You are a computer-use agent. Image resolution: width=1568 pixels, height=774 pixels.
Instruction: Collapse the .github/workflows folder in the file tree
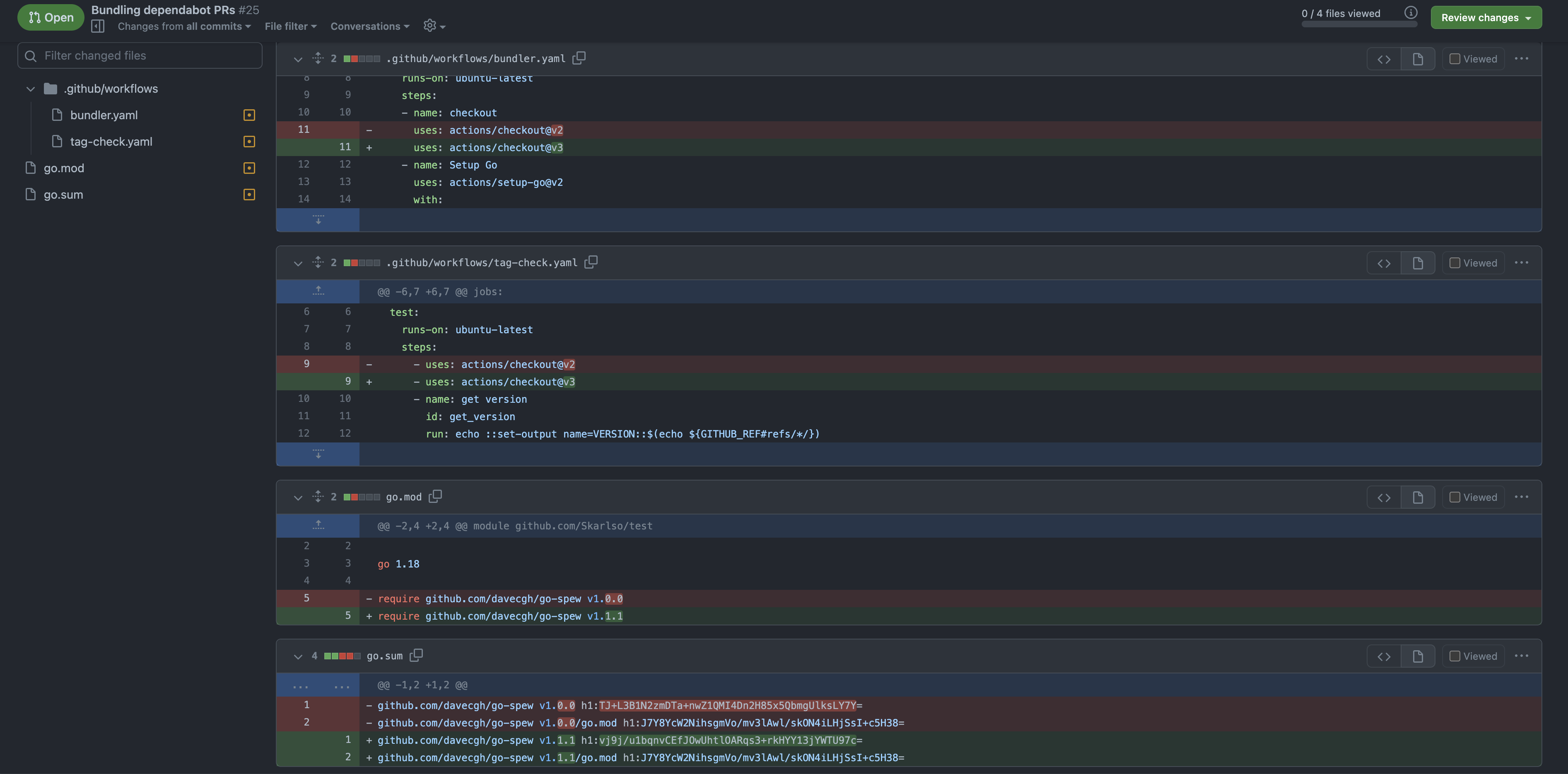point(30,89)
